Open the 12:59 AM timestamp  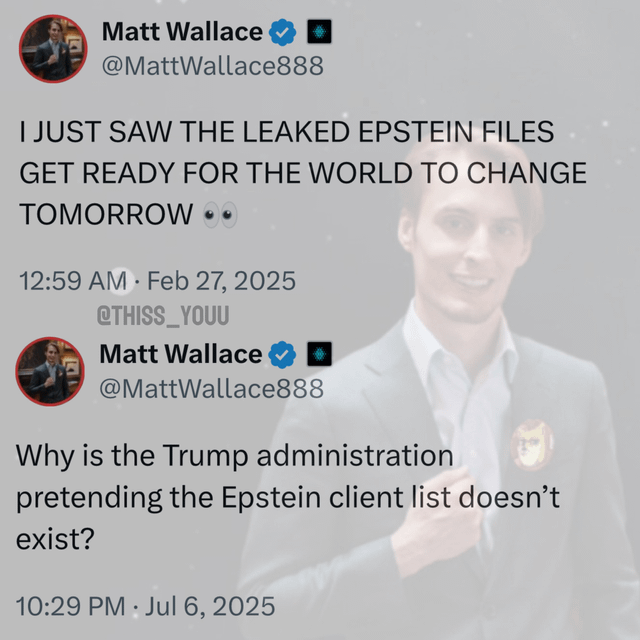point(73,281)
